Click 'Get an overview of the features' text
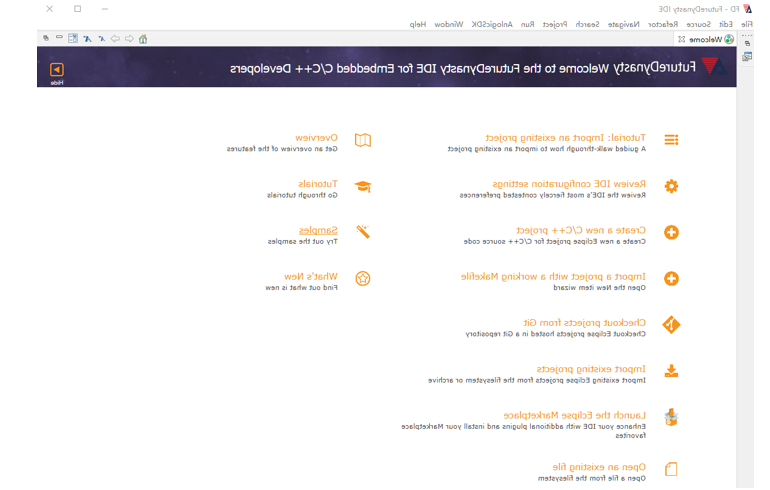 point(282,149)
